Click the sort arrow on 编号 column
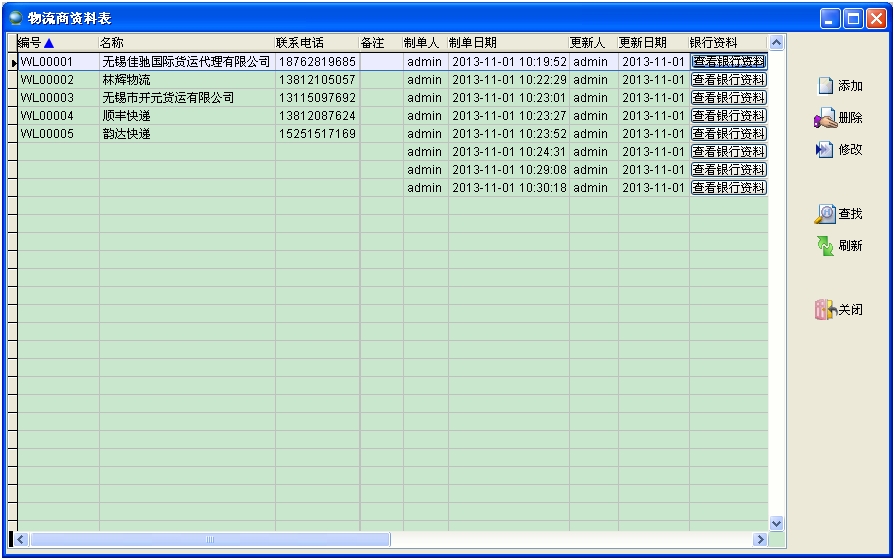 [x=49, y=43]
